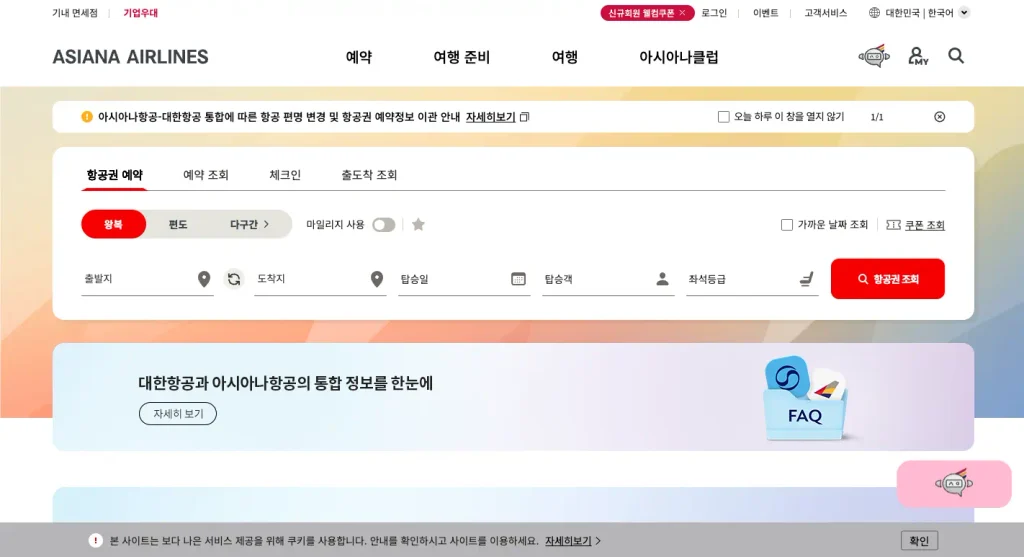Image resolution: width=1024 pixels, height=557 pixels.
Task: Open the 좌석등급 seat class selector
Action: (x=752, y=279)
